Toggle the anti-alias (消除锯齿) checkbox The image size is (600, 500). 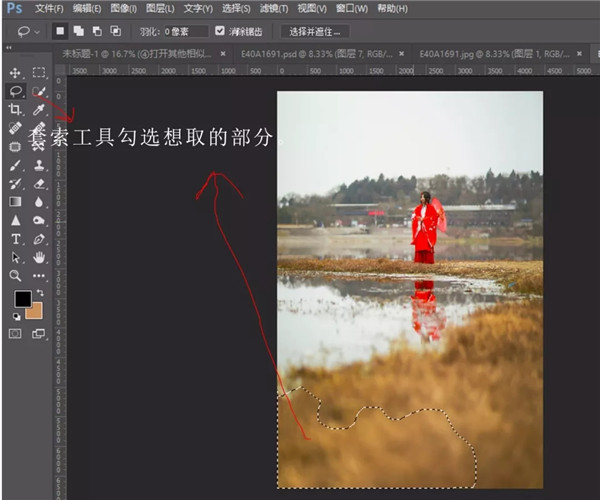pyautogui.click(x=220, y=31)
